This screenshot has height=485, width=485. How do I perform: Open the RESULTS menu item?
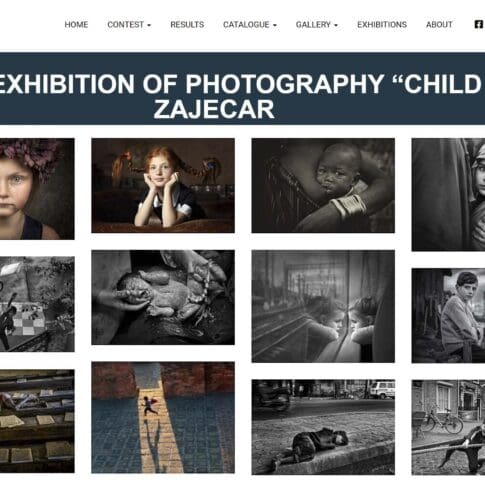pyautogui.click(x=187, y=25)
